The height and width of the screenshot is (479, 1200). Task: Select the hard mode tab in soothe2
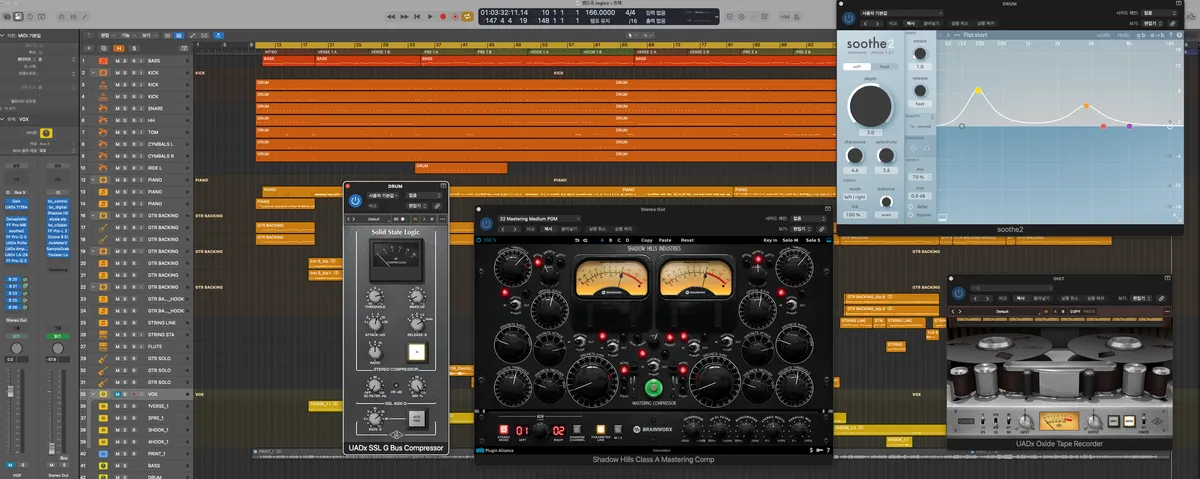pyautogui.click(x=885, y=67)
